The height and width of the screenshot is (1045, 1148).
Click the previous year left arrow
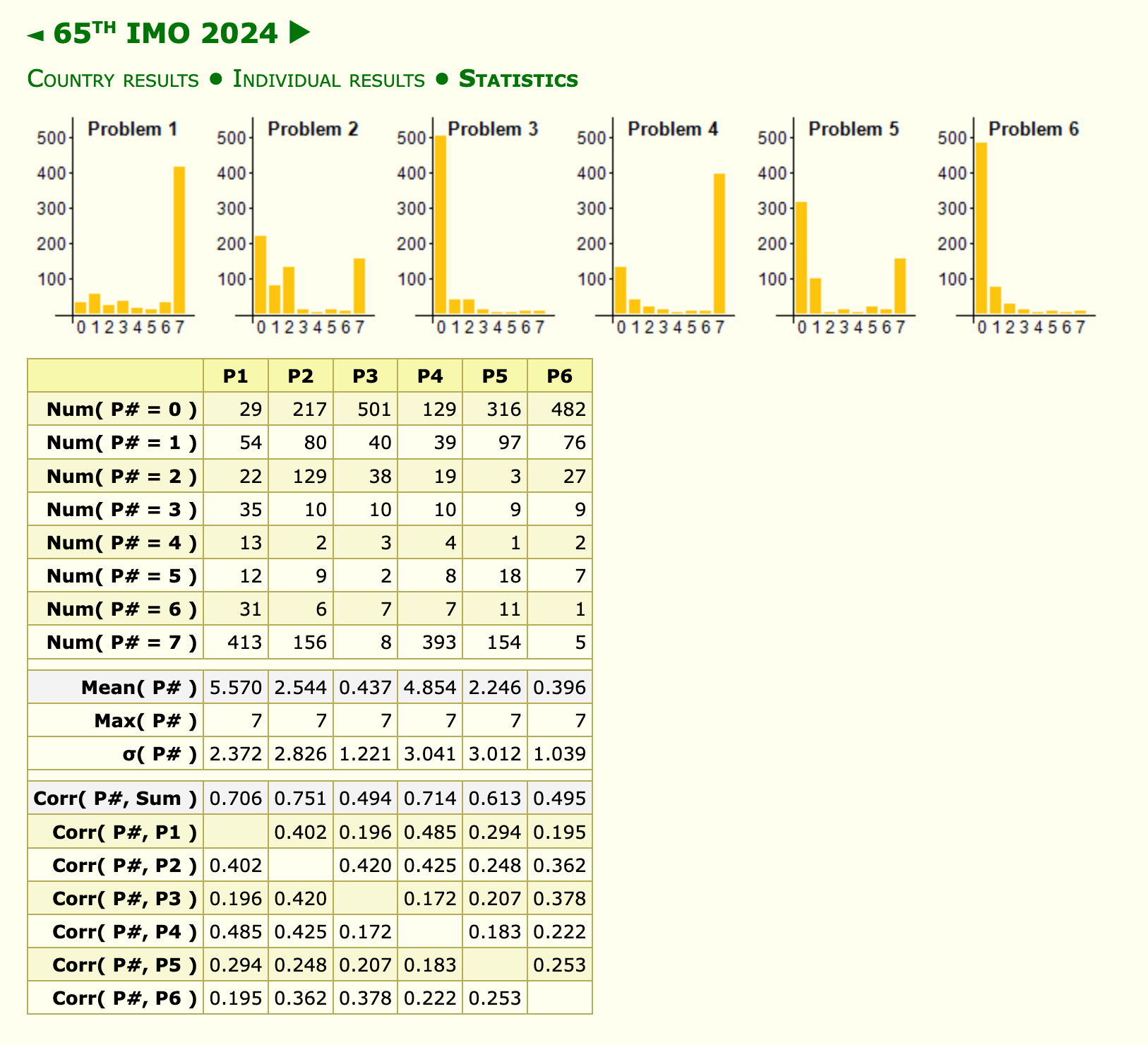[x=36, y=35]
